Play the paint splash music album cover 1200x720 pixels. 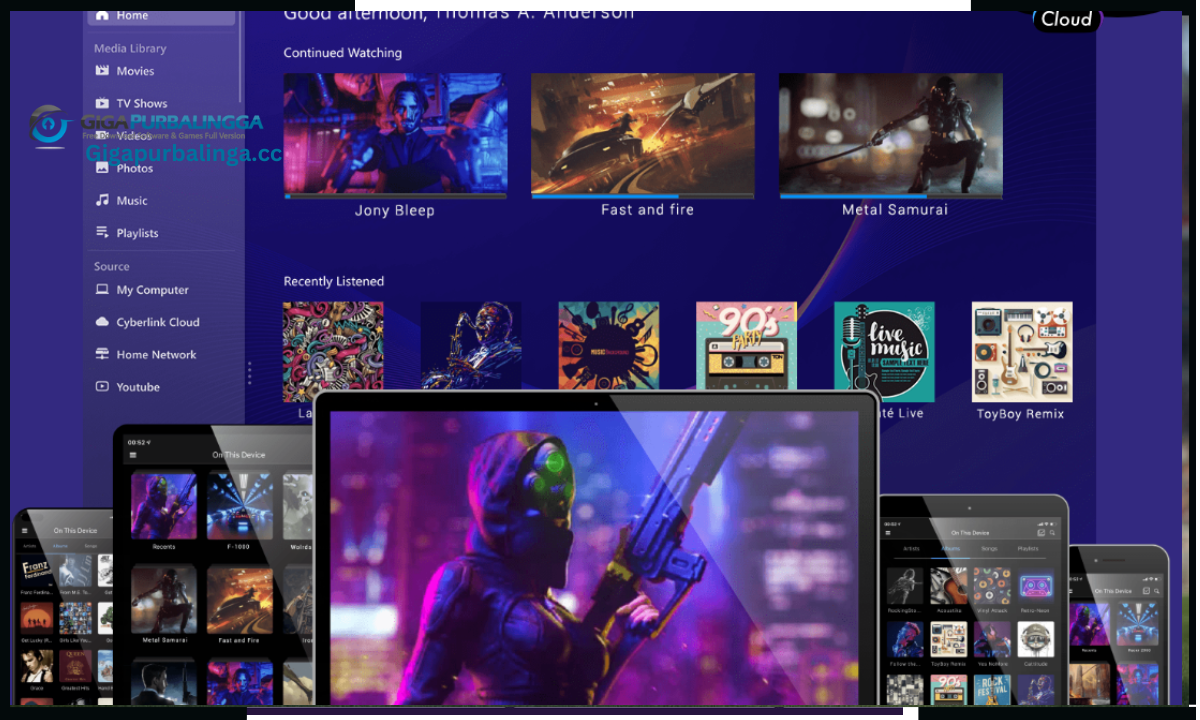point(608,346)
